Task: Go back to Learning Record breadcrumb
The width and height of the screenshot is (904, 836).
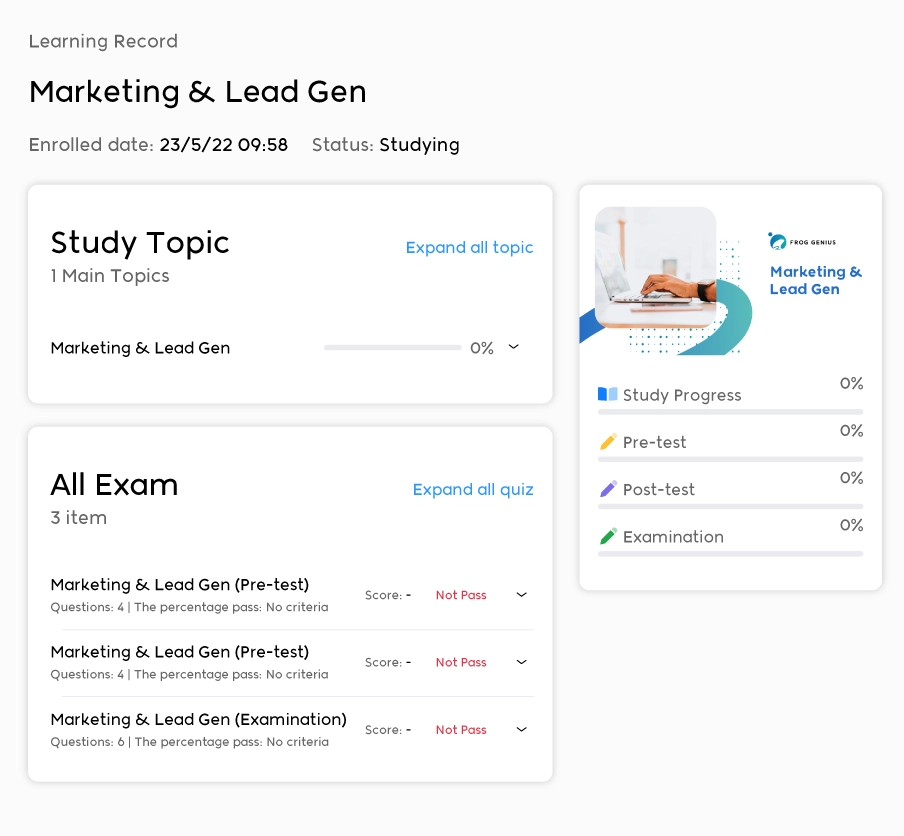Action: coord(103,41)
